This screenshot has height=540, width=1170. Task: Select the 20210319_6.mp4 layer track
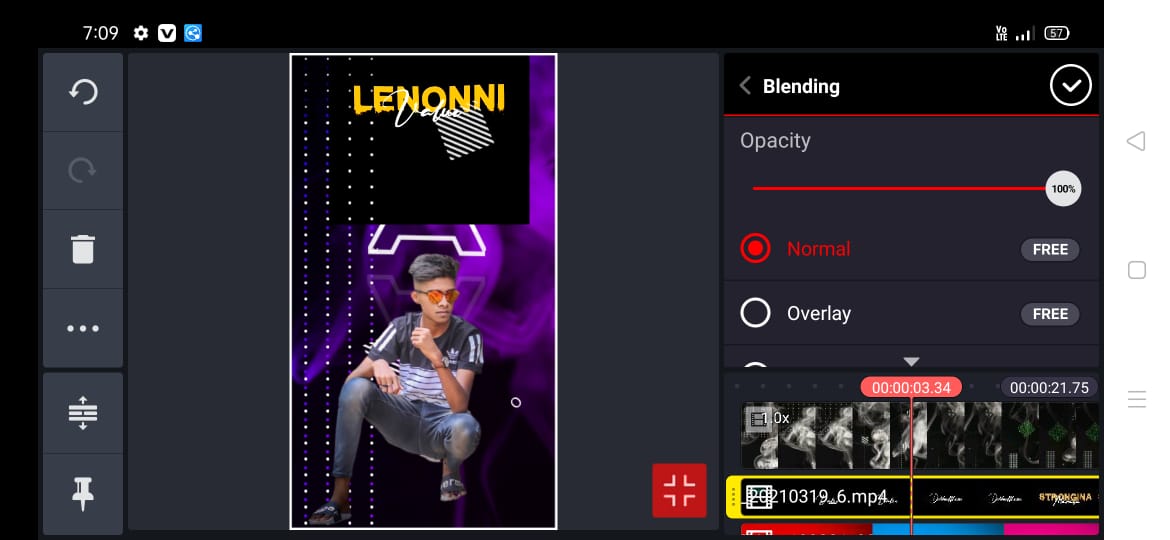pos(912,497)
